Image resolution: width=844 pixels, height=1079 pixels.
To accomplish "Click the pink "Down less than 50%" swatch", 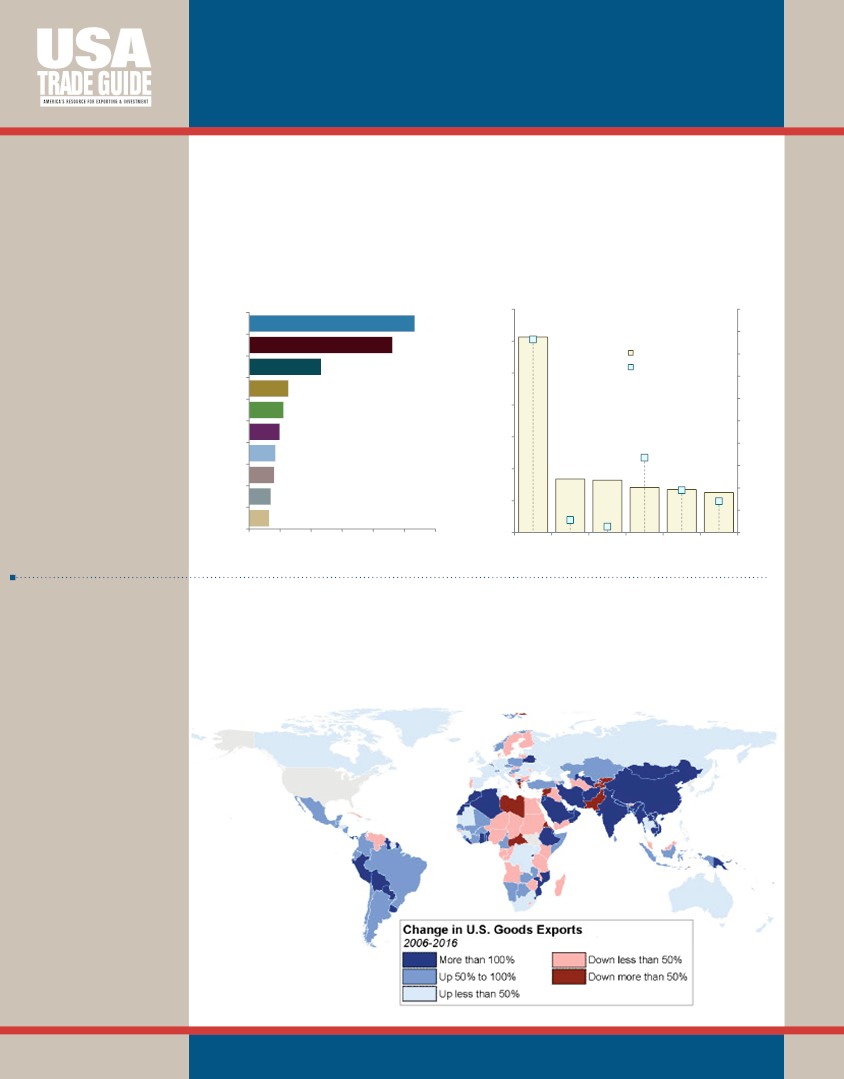I will coord(569,959).
